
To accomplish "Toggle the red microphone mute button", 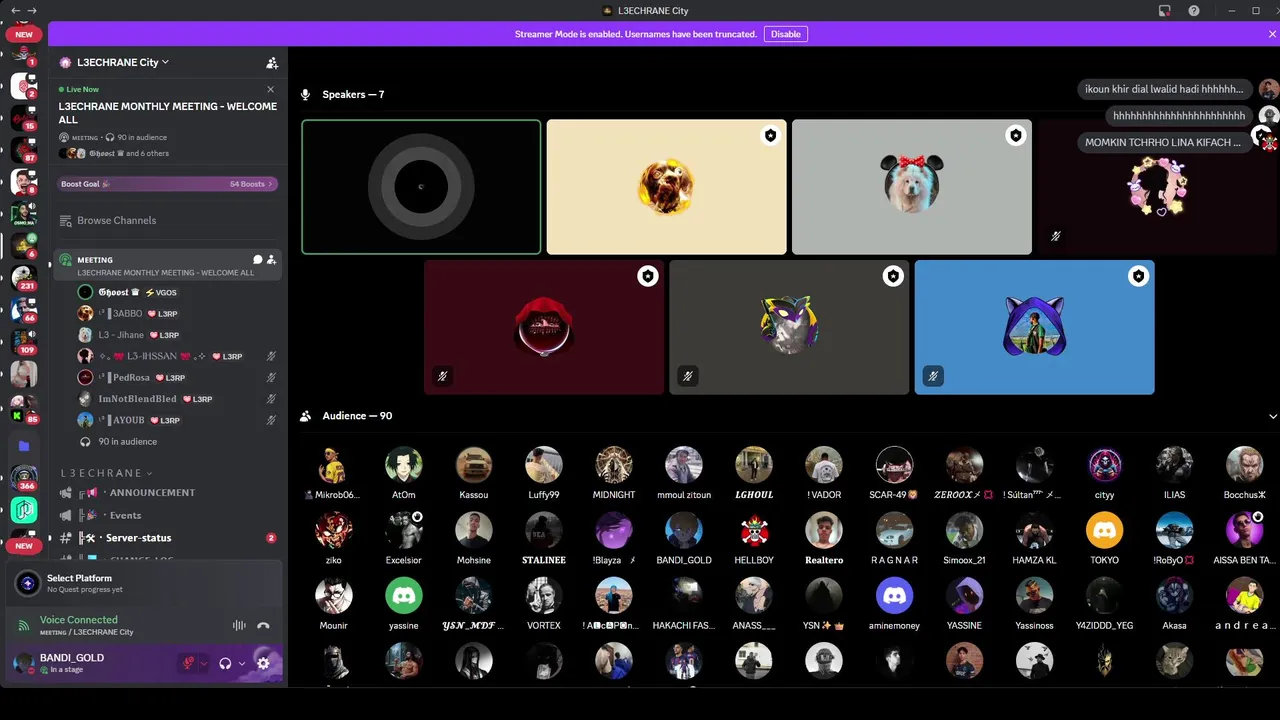I will click(187, 663).
